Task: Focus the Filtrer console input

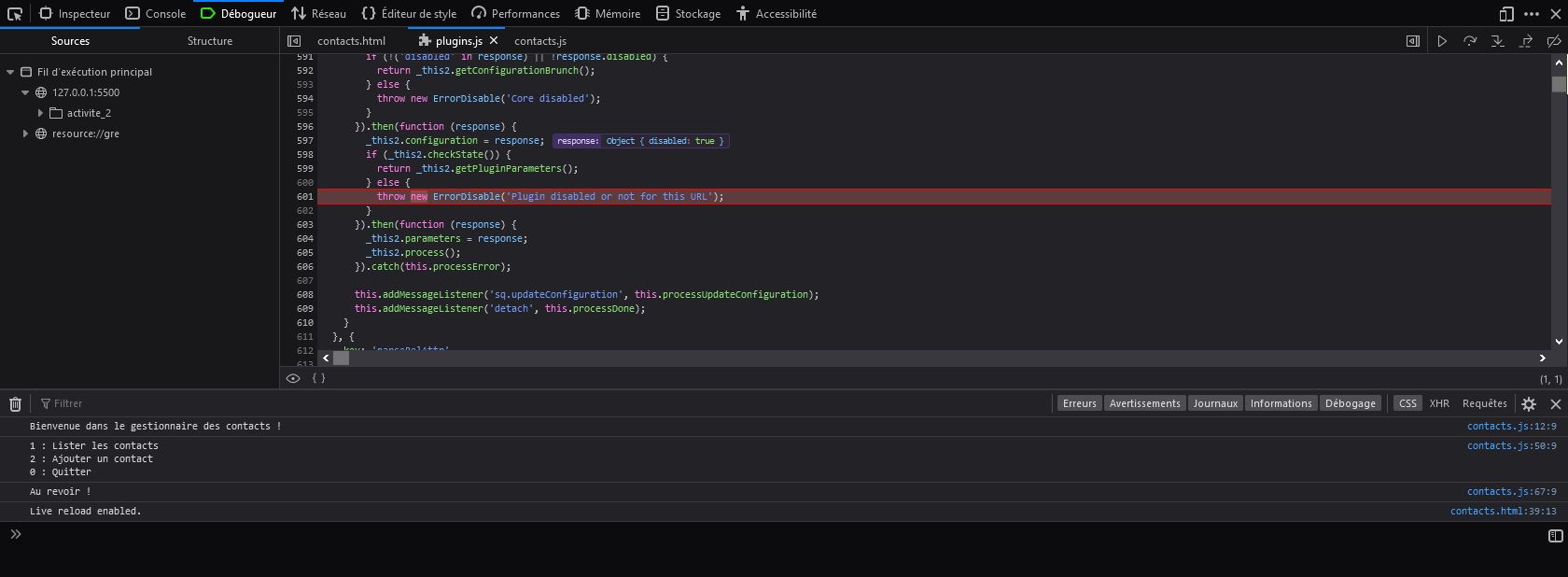Action: [541, 404]
